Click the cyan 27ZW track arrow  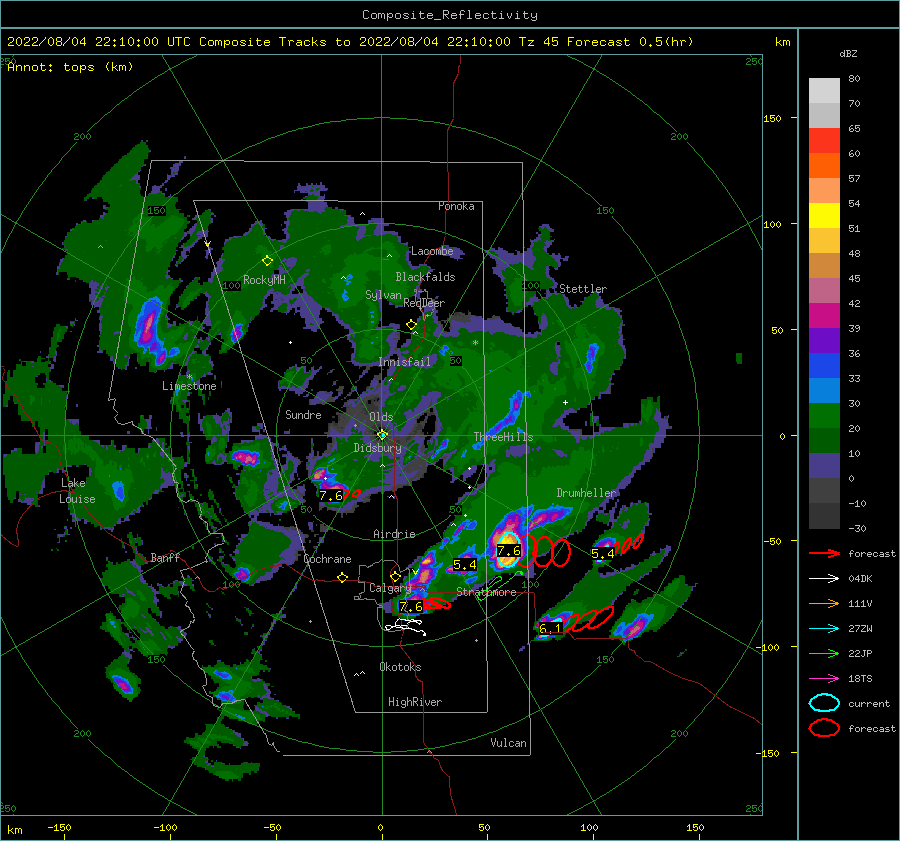coord(824,629)
